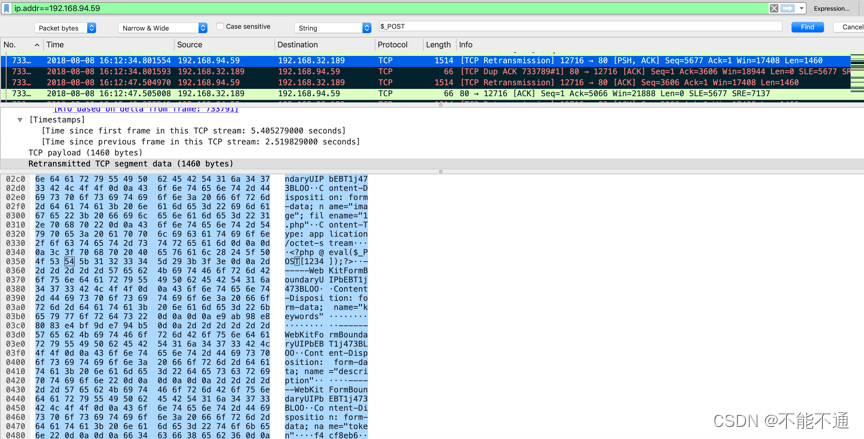
Task: Sort packets by the Time column header
Action: click(108, 45)
